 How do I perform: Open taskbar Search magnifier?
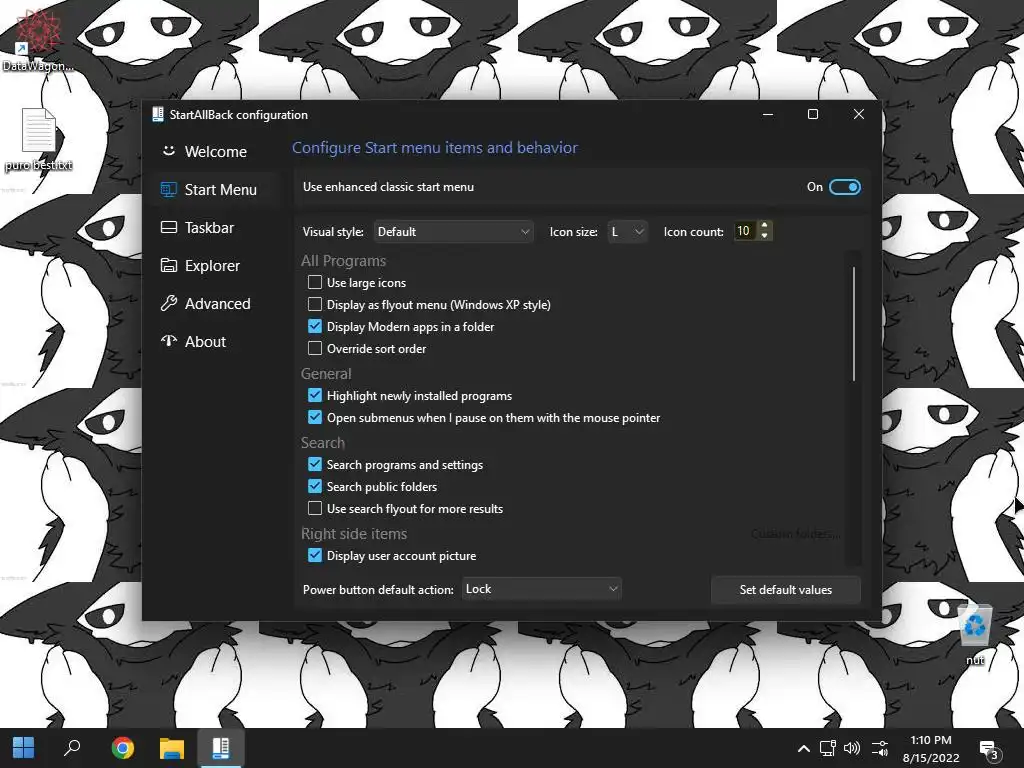click(x=72, y=748)
